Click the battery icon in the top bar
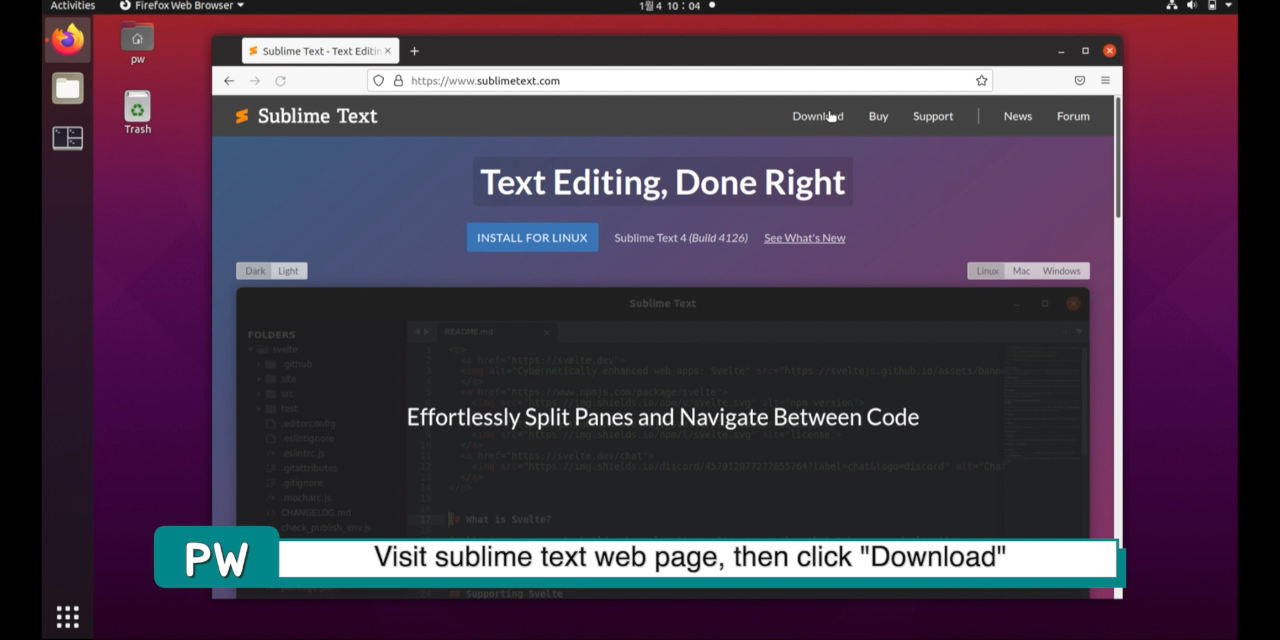Viewport: 1280px width, 640px height. tap(1212, 6)
